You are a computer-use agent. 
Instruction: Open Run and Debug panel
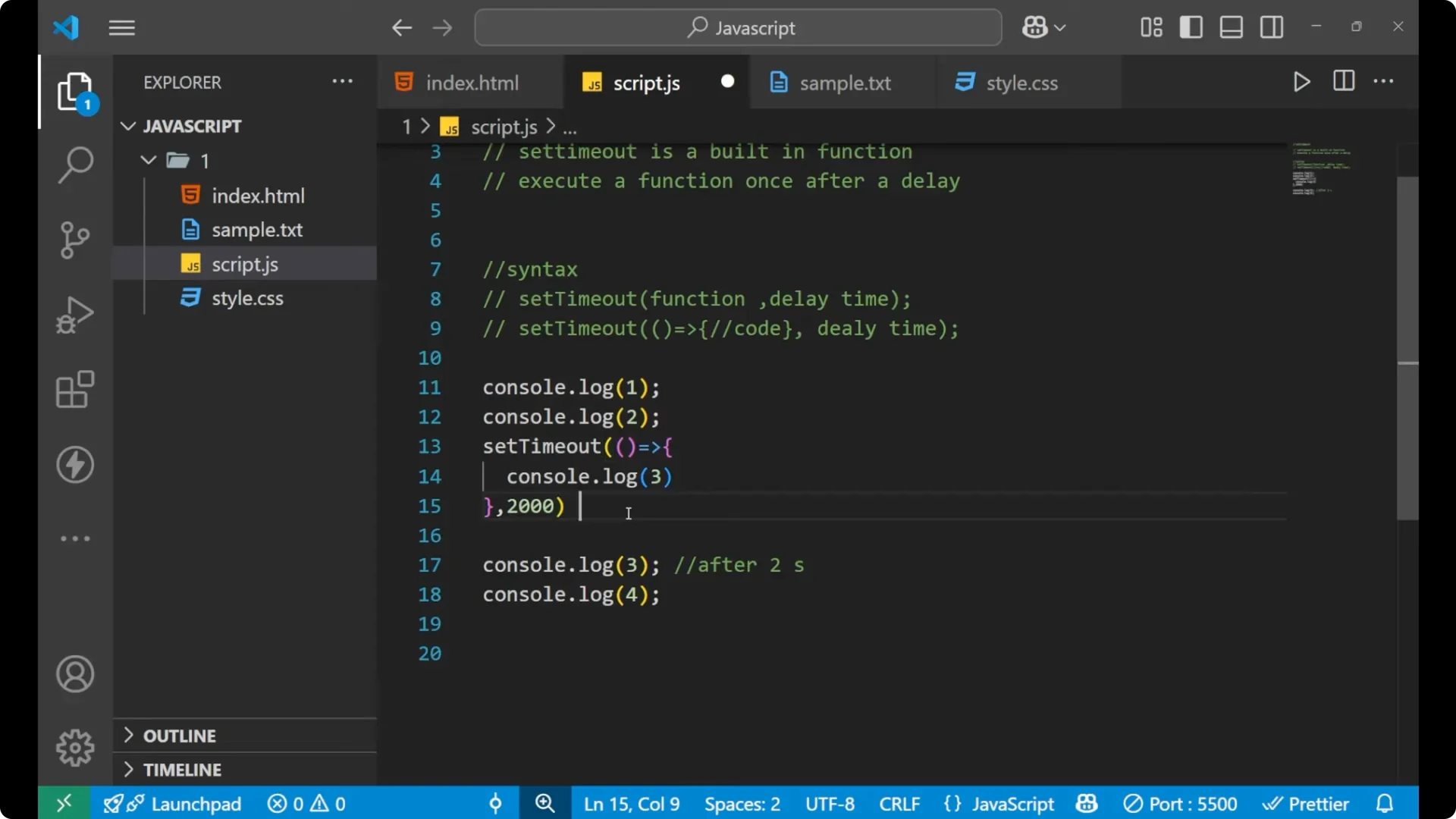(x=74, y=314)
